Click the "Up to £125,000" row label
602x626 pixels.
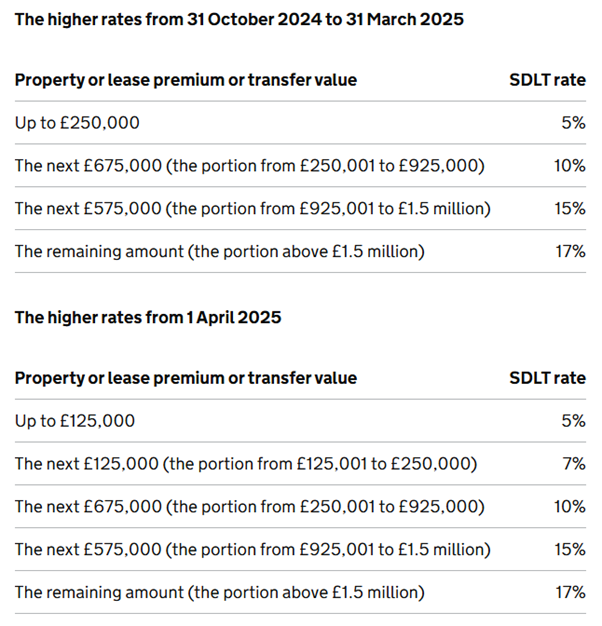tap(75, 422)
